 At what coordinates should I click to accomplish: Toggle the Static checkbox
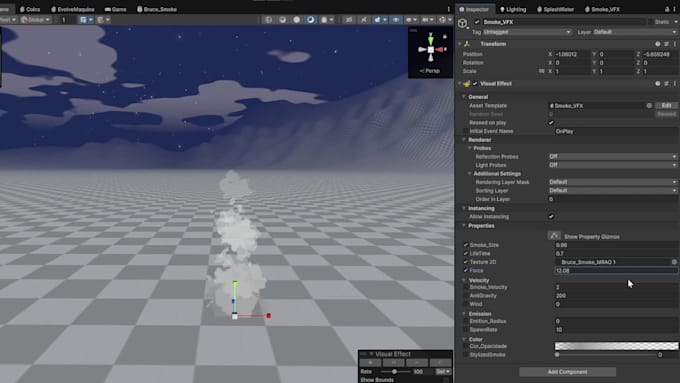coord(651,22)
